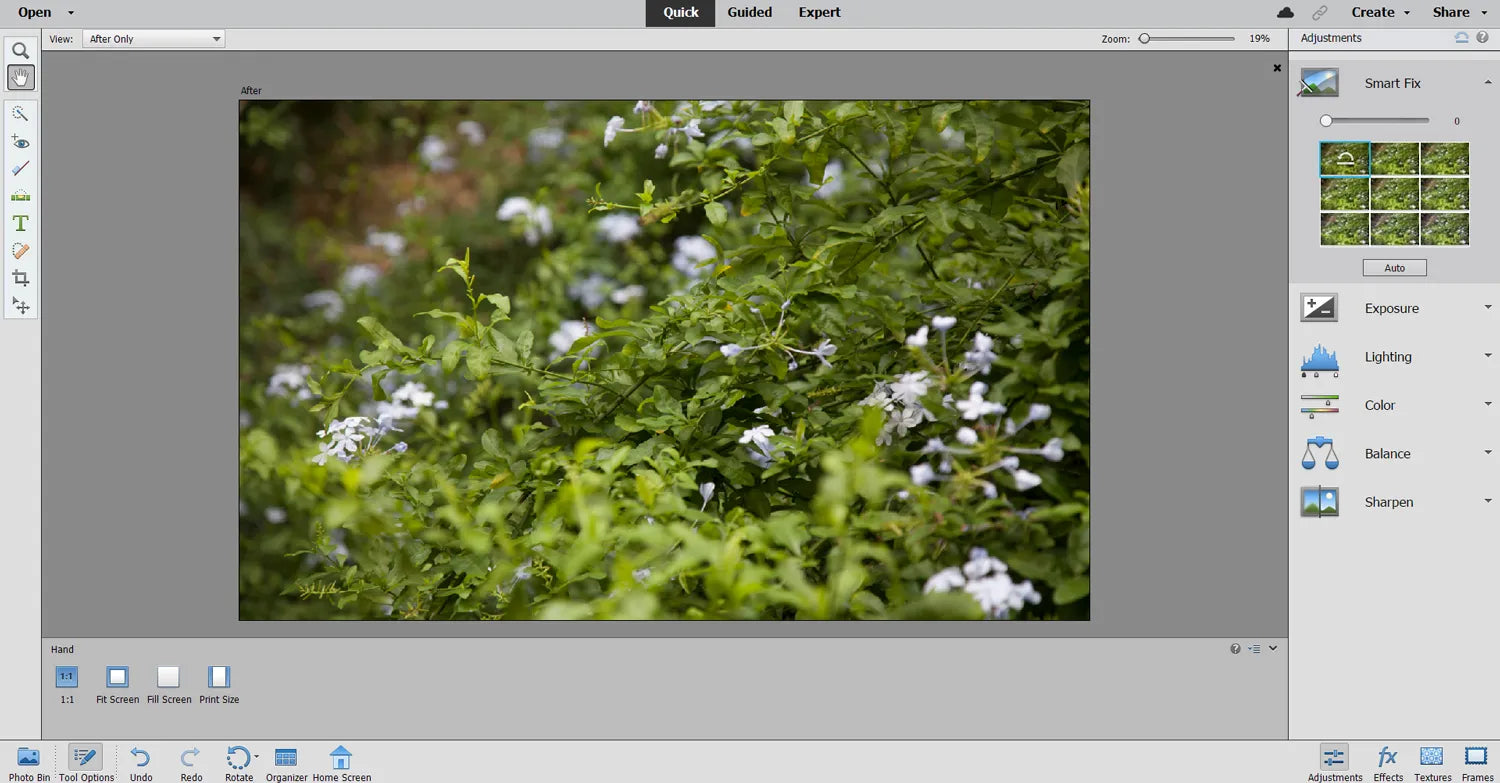1500x783 pixels.
Task: Open the View dropdown showing After Only
Action: [152, 38]
